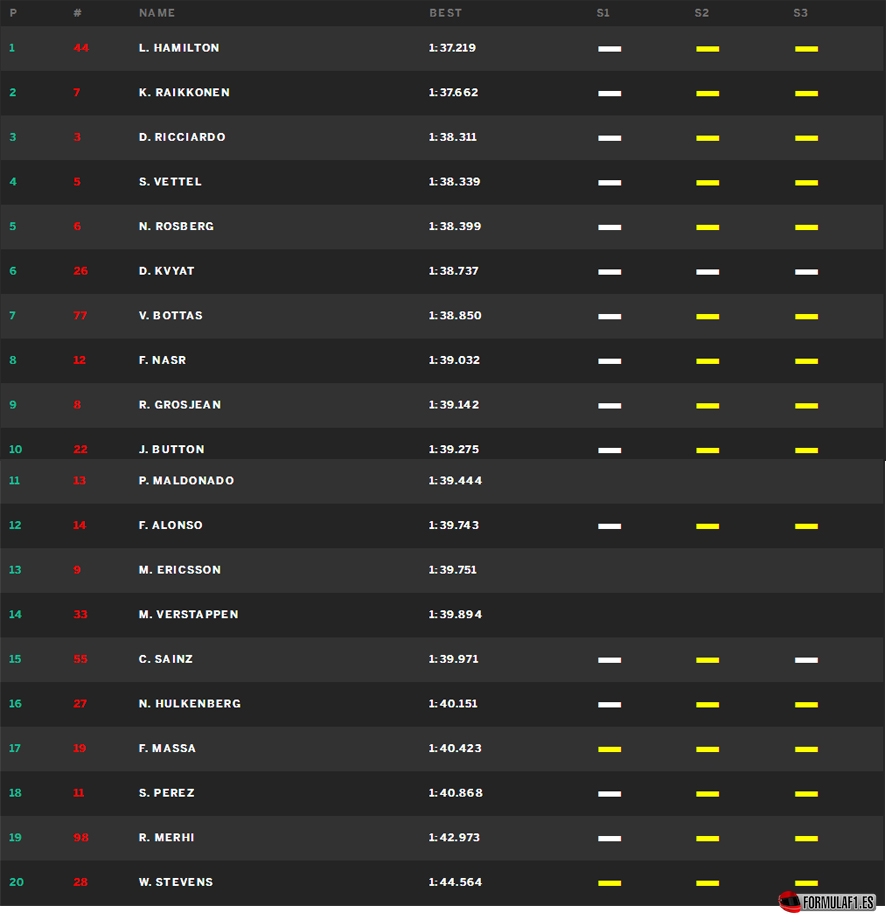Screen dimensions: 886x922
Task: Click Hamilton's white S1 sector indicator
Action: [x=609, y=49]
